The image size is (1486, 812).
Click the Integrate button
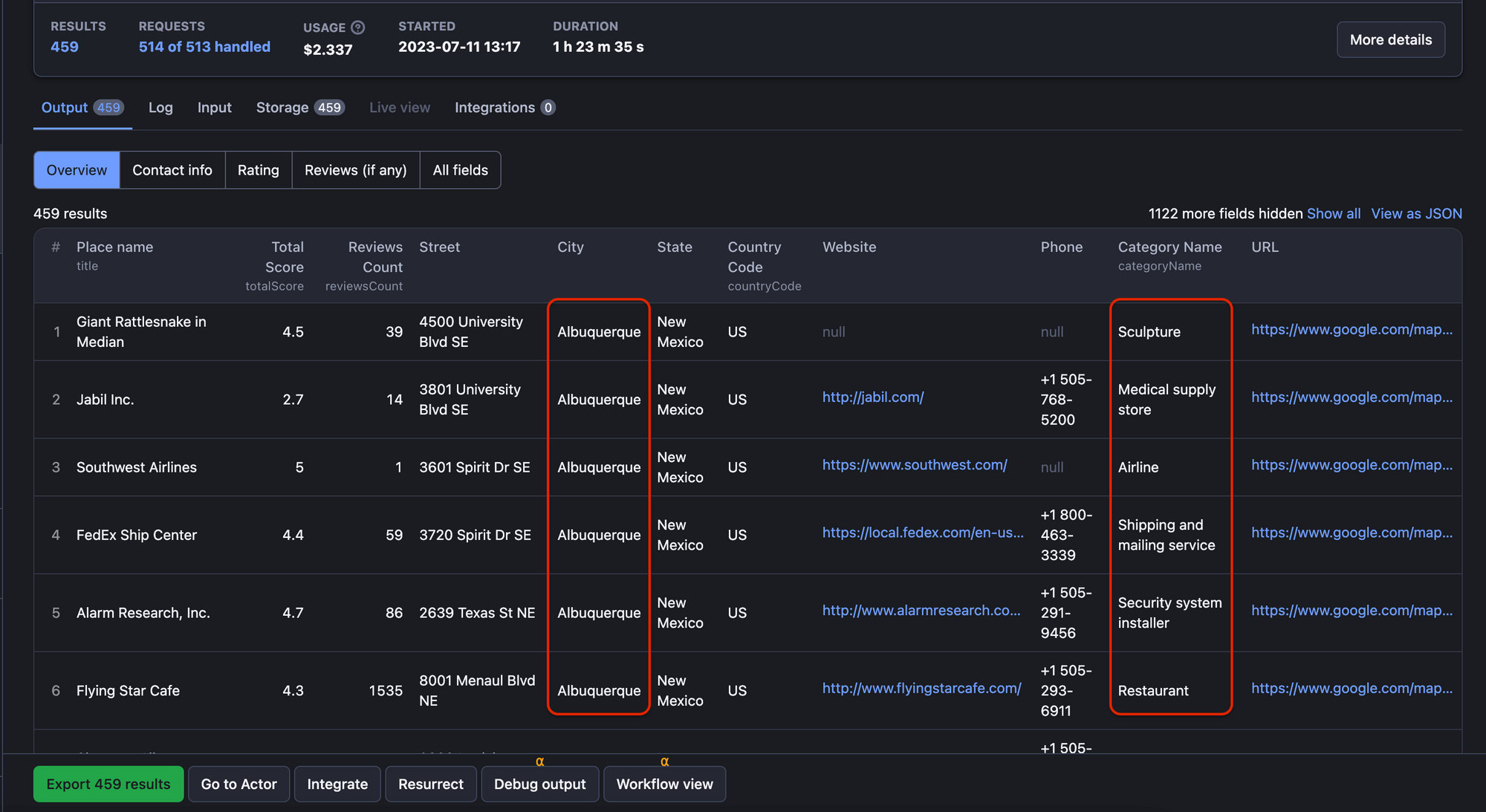point(337,785)
